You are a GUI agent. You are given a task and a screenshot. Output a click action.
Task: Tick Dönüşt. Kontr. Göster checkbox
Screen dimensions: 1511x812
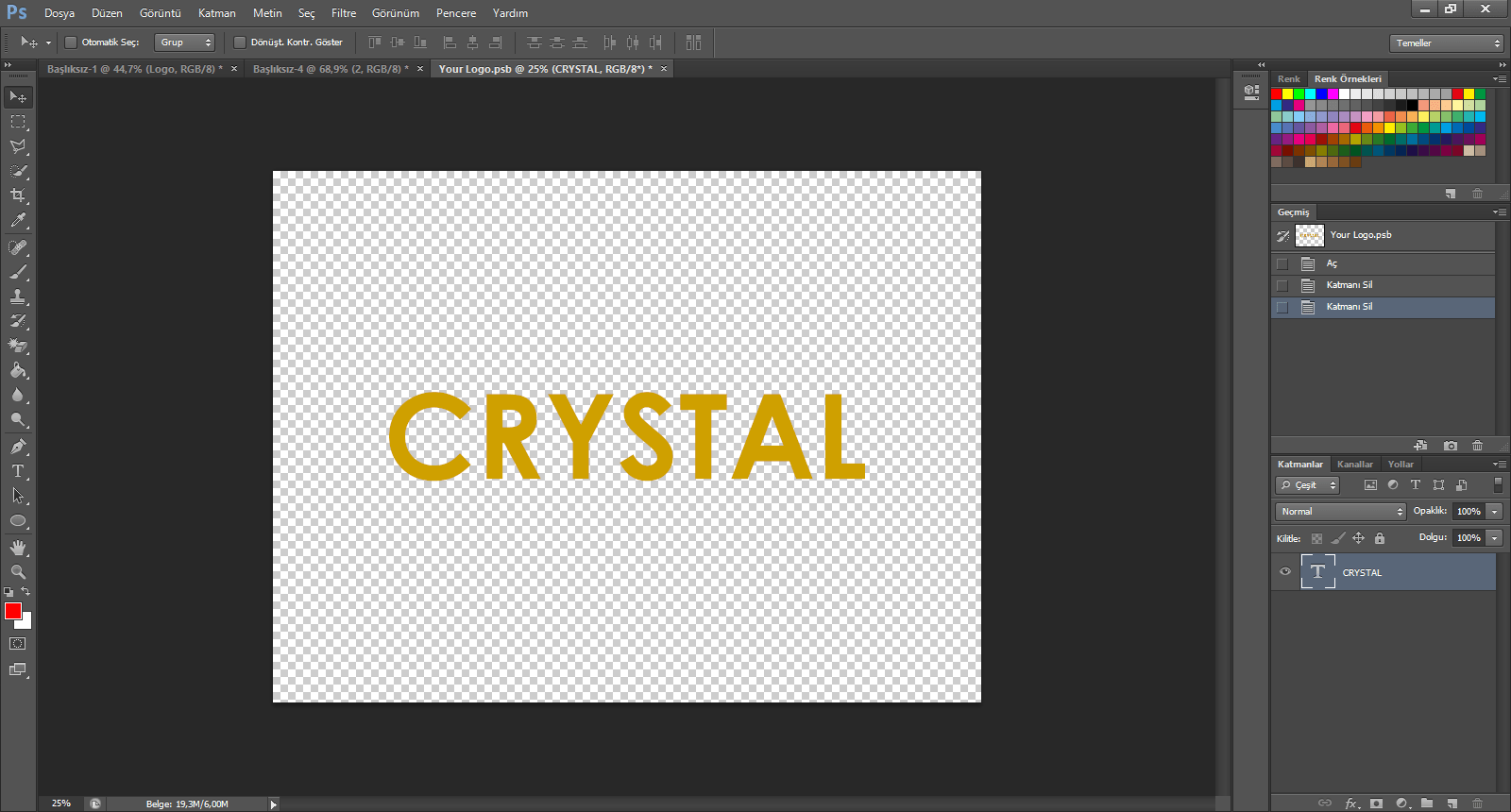240,42
